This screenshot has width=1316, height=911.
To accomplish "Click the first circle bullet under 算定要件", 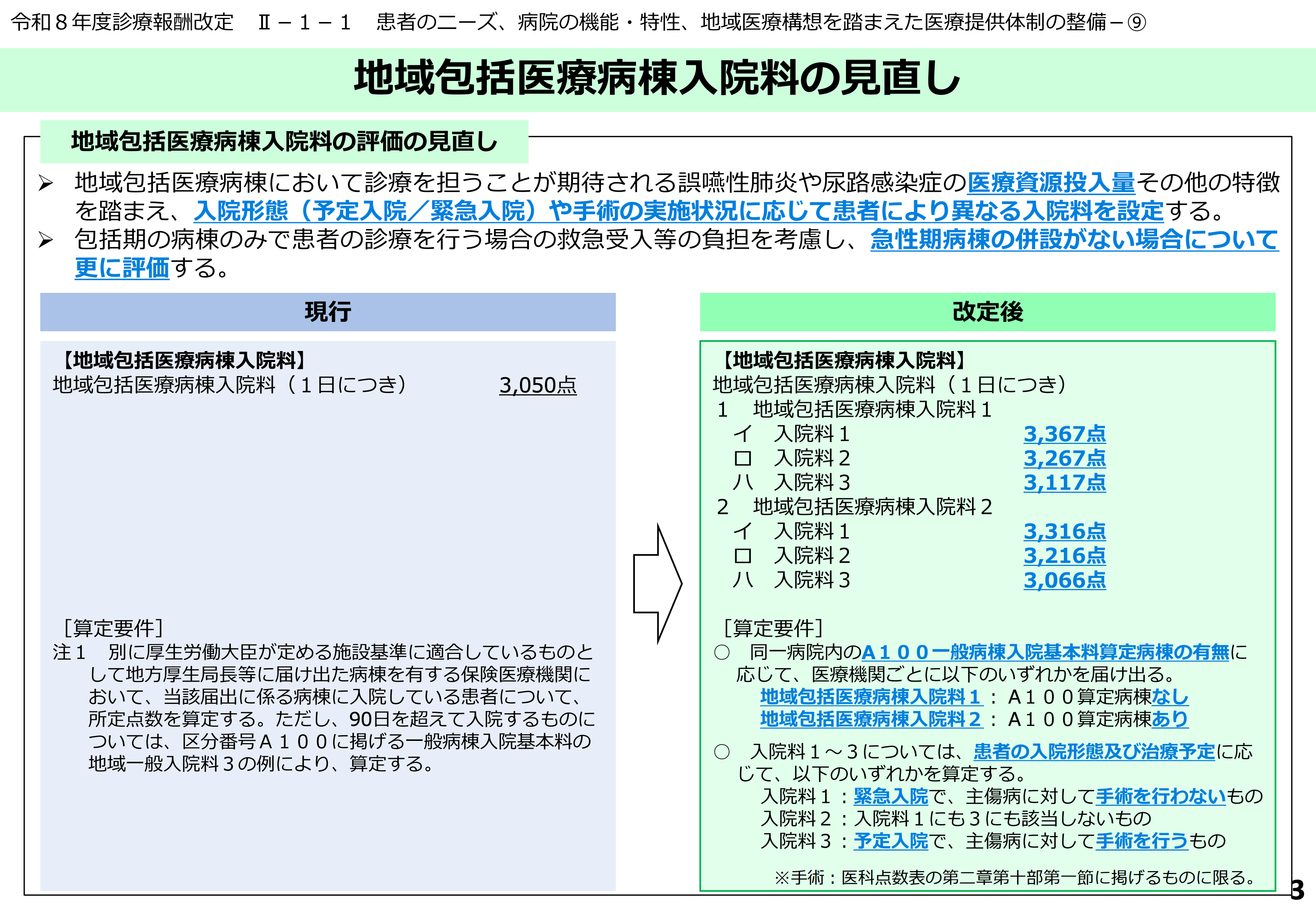I will [x=722, y=652].
